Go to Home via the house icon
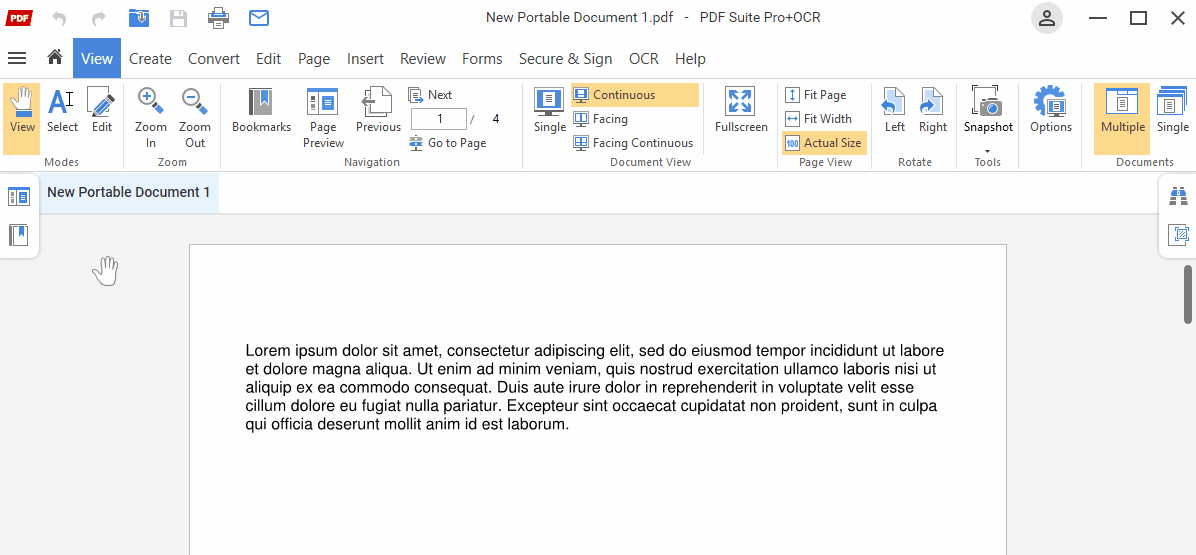 (x=54, y=58)
